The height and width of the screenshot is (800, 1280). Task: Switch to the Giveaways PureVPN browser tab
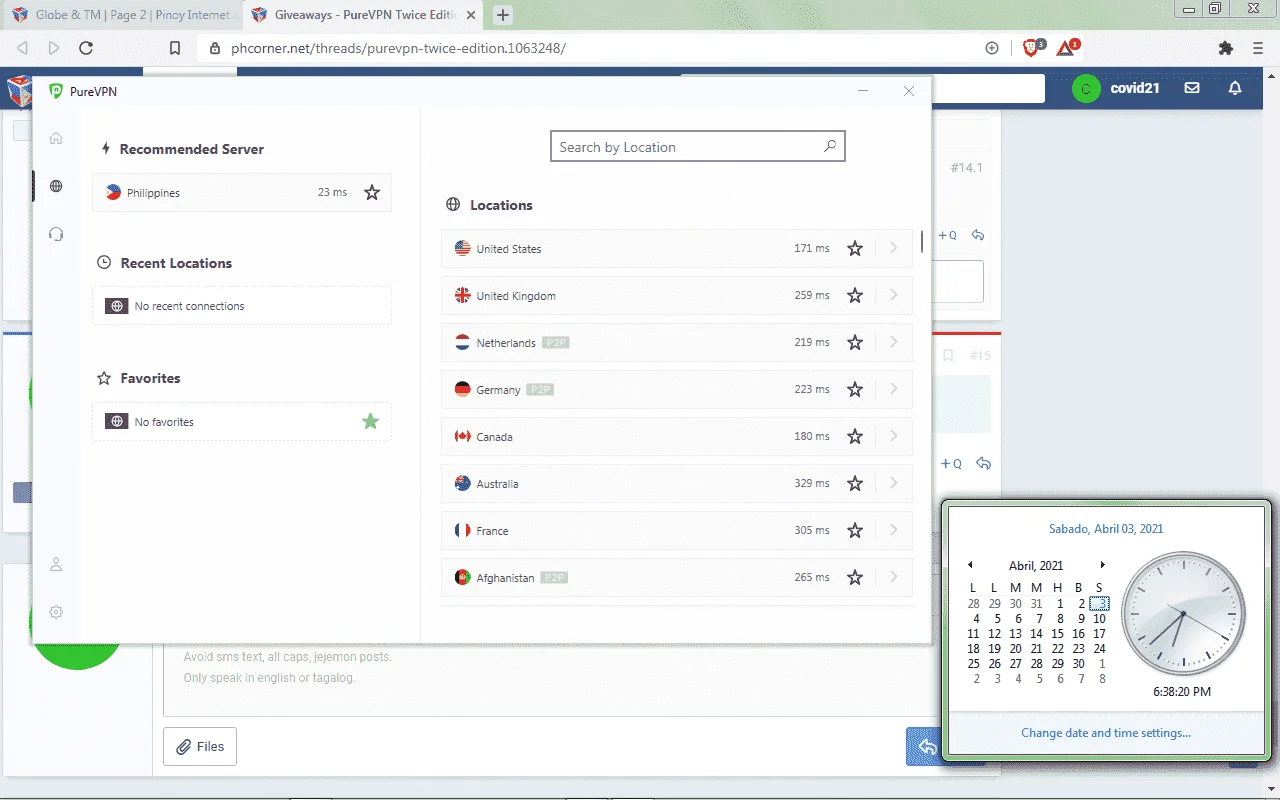(x=364, y=15)
